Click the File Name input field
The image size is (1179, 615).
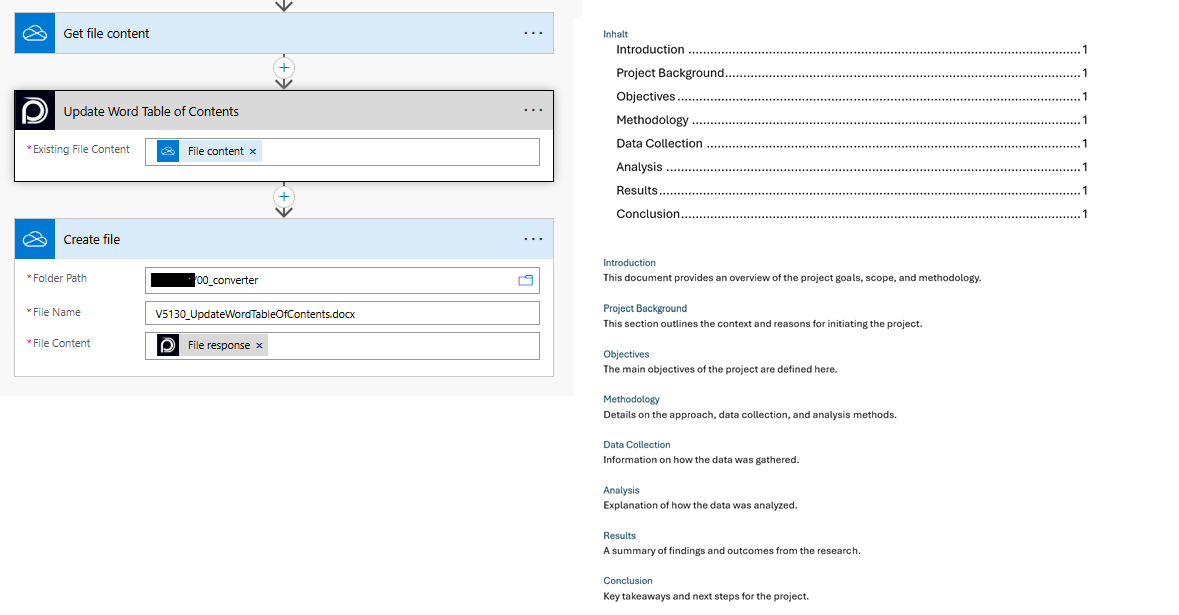[342, 313]
